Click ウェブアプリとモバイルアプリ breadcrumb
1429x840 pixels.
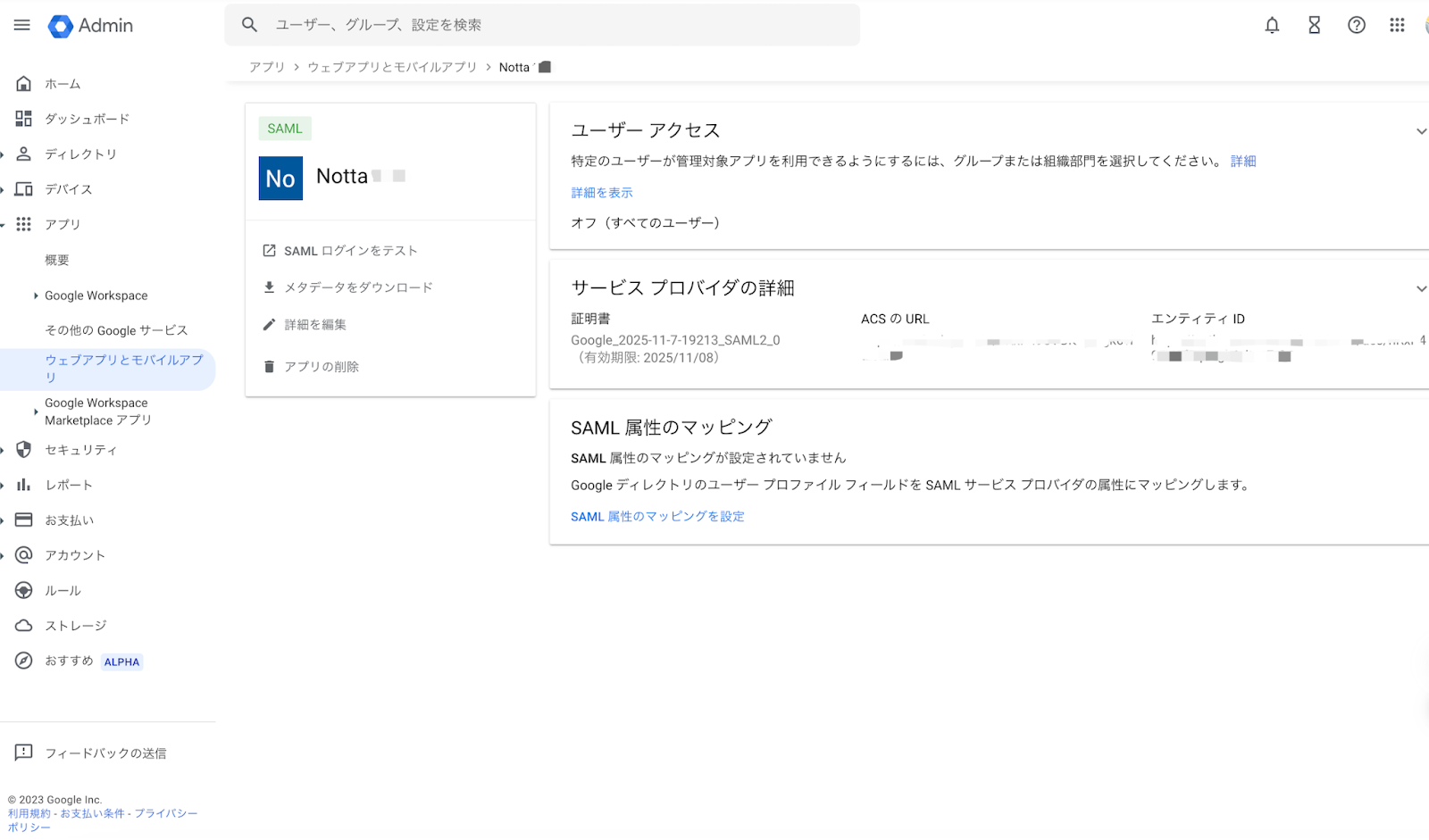point(392,67)
